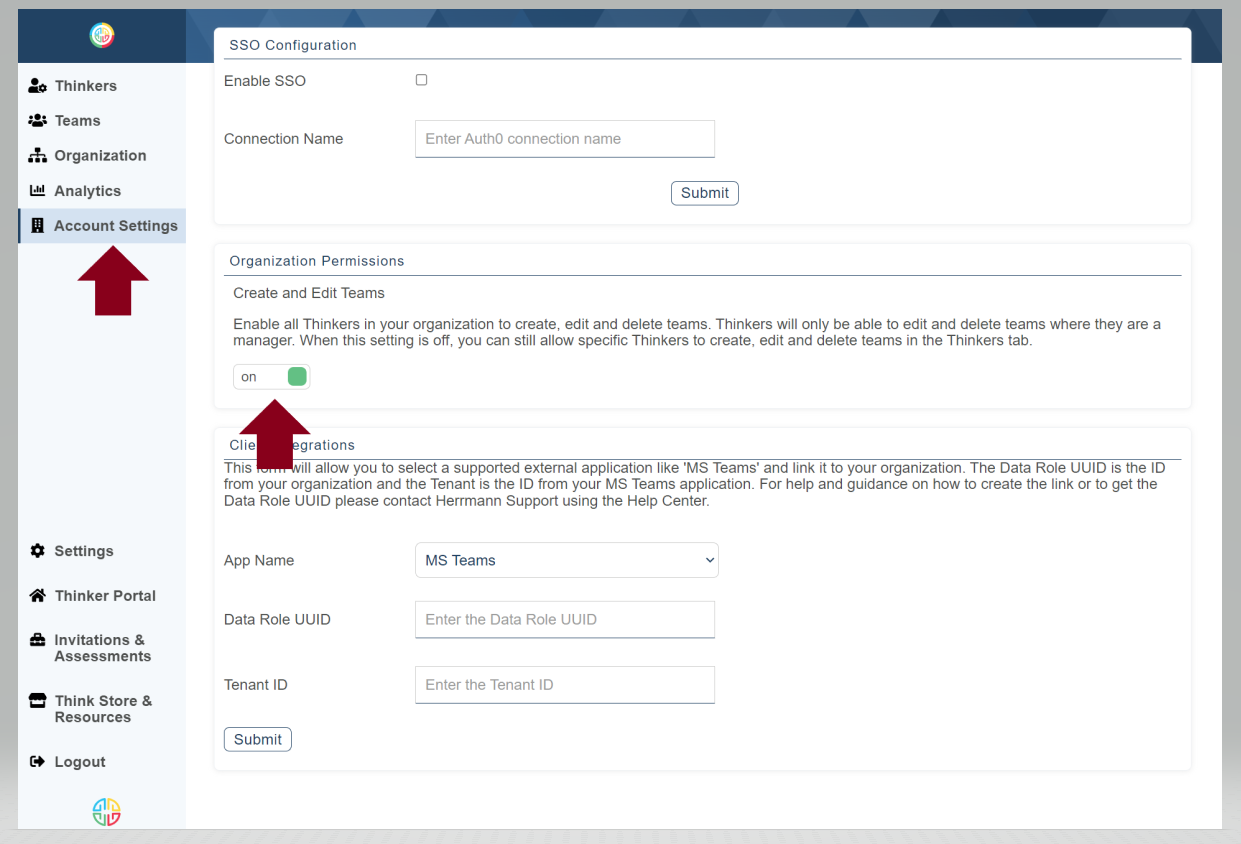Click the Connection Name input field
Viewport: 1241px width, 844px height.
[564, 139]
